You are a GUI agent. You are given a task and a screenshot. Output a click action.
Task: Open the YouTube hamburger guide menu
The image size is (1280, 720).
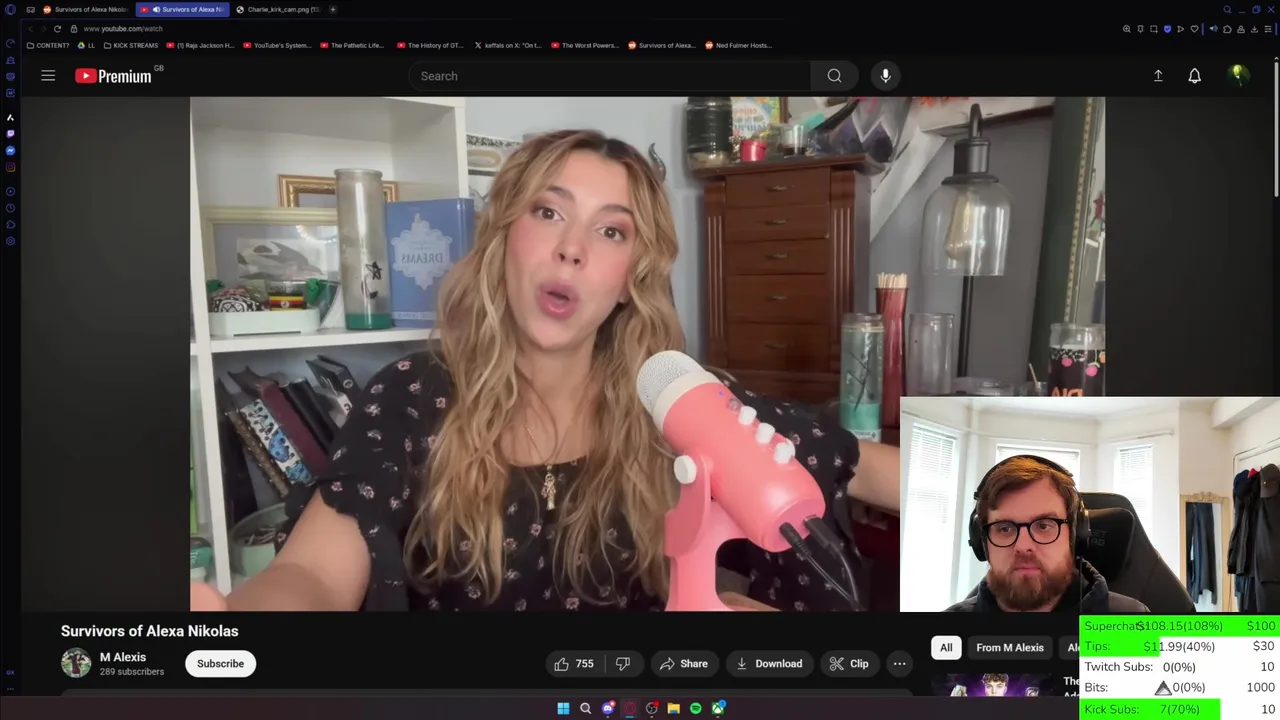tap(48, 76)
